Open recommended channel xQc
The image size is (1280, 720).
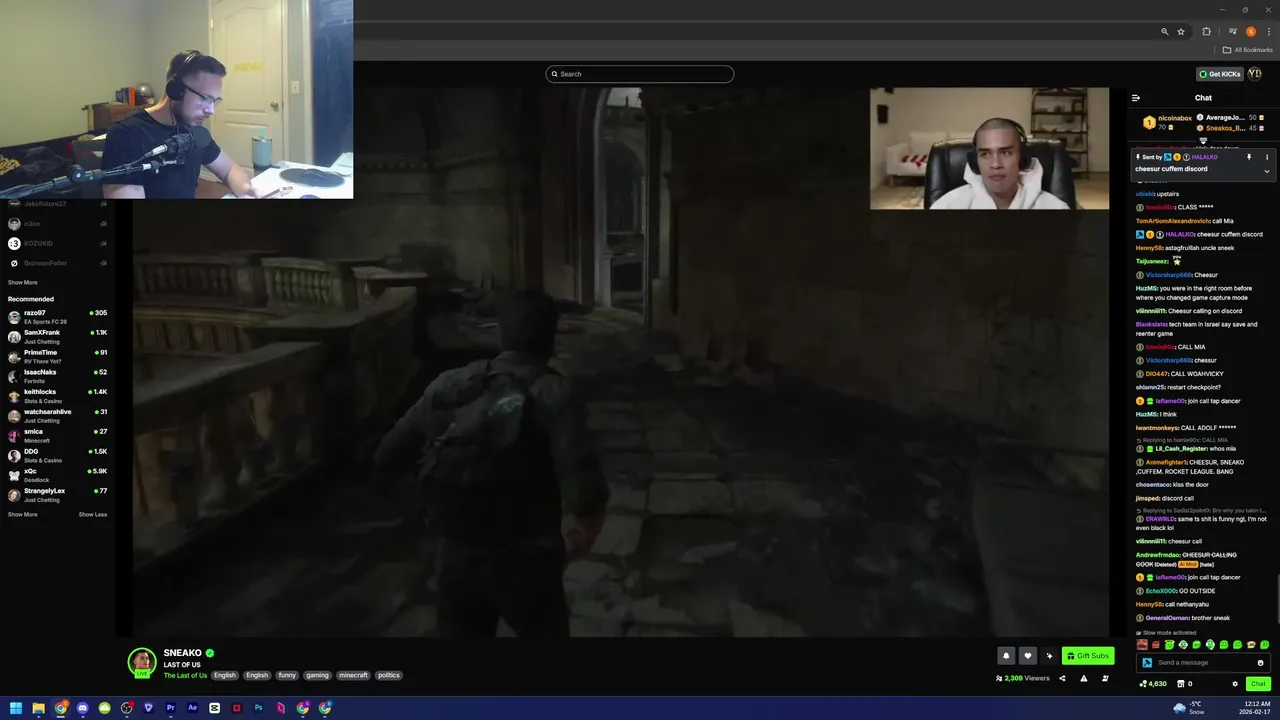click(57, 475)
